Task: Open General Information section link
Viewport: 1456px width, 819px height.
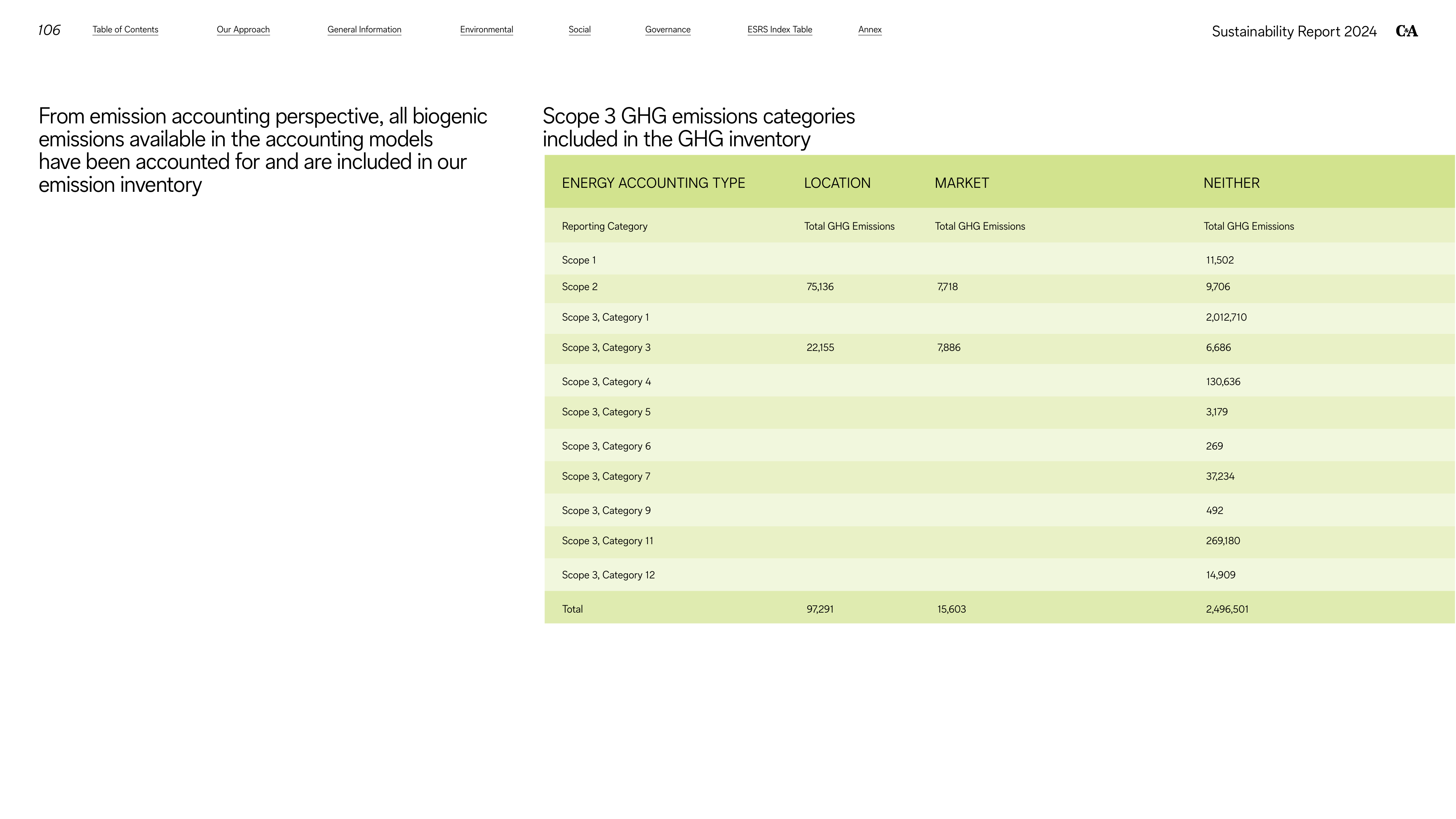Action: click(x=364, y=29)
